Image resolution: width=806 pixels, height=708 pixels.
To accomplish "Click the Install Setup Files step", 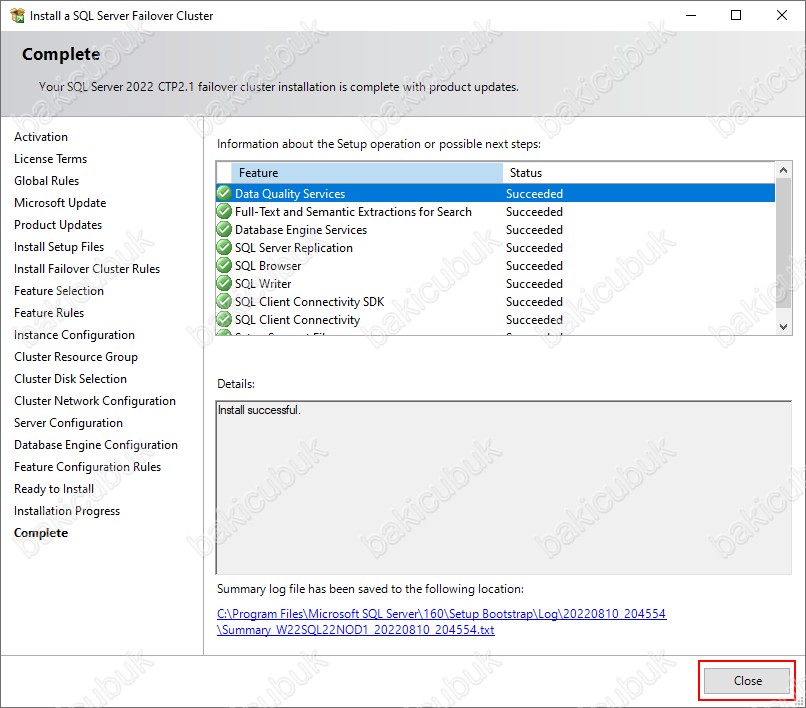I will (x=59, y=247).
